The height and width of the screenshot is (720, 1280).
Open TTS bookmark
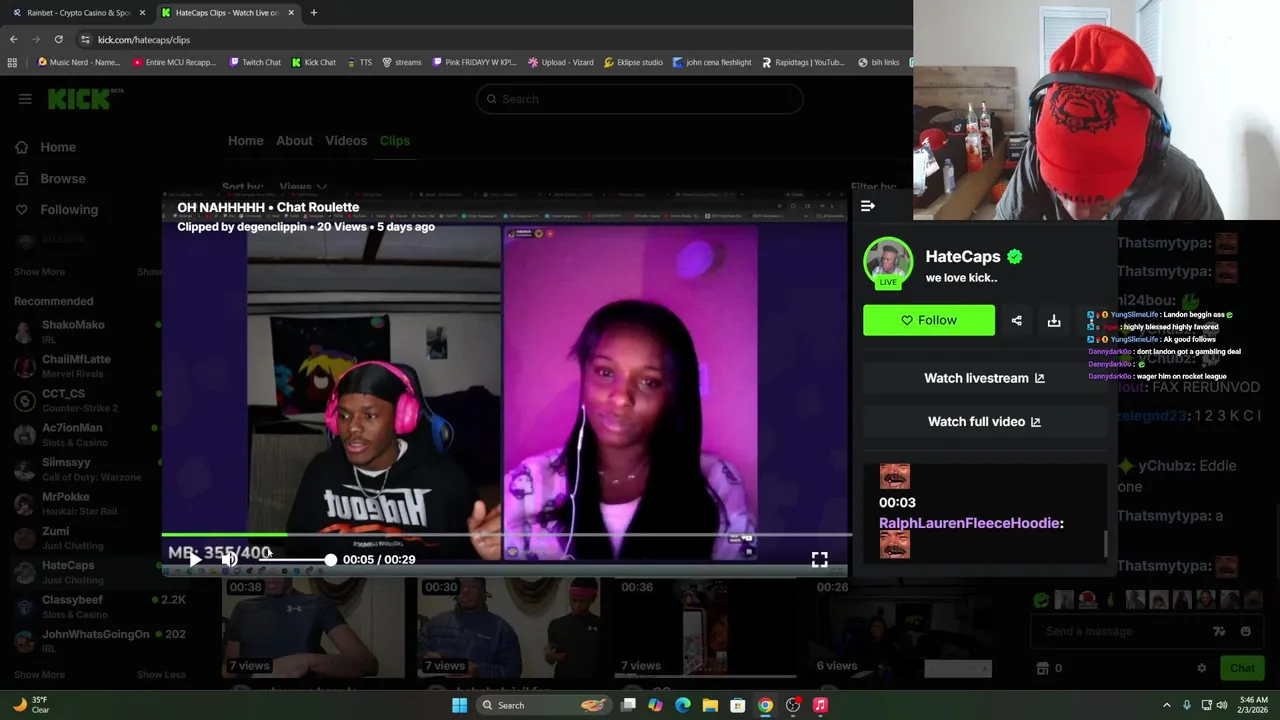click(360, 62)
